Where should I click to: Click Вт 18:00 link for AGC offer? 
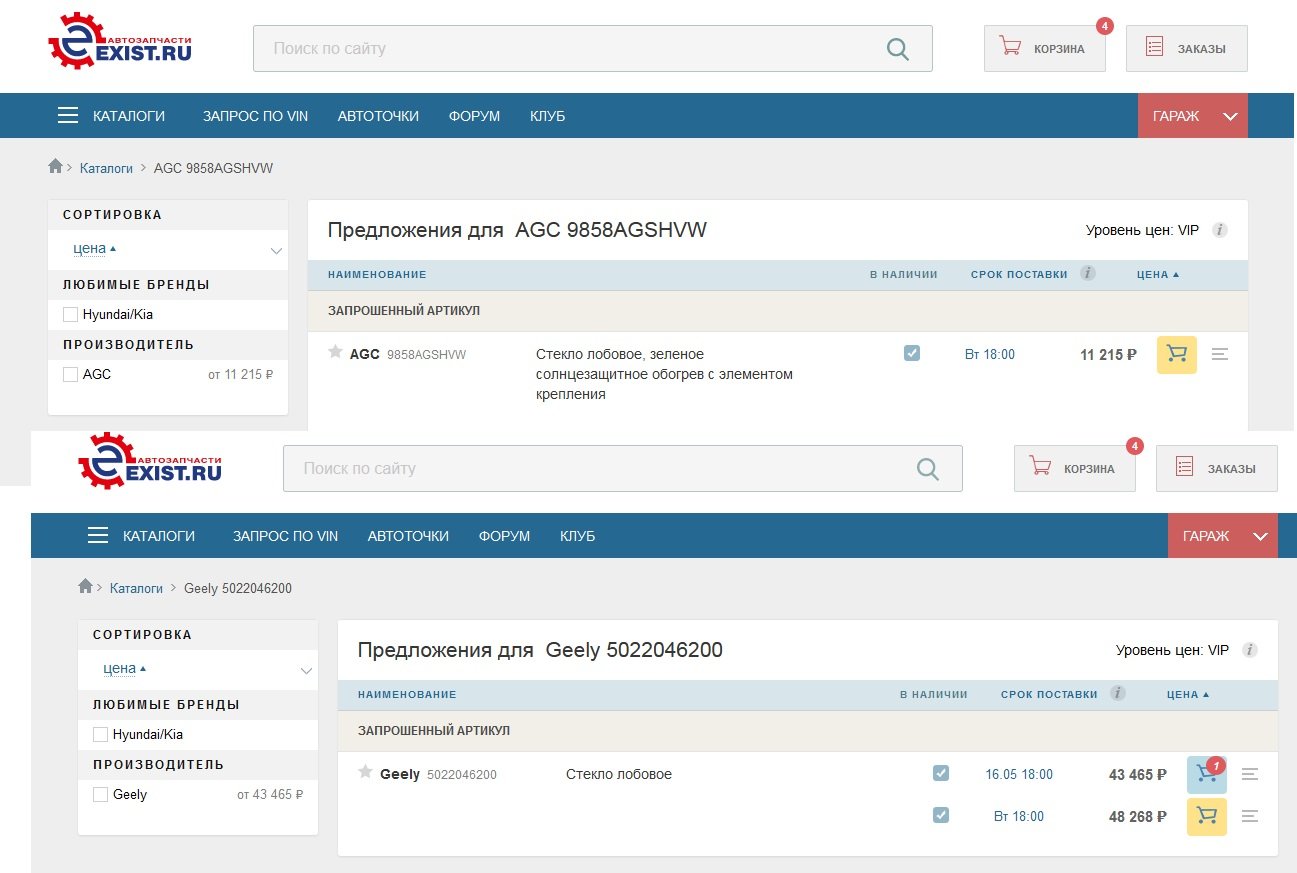coord(990,354)
